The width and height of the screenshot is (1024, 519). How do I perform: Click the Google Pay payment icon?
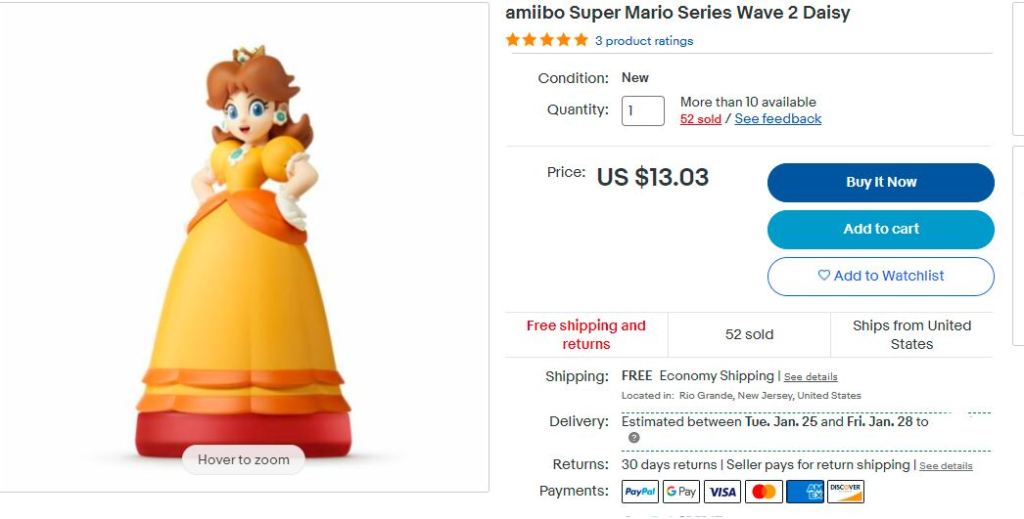tap(681, 492)
